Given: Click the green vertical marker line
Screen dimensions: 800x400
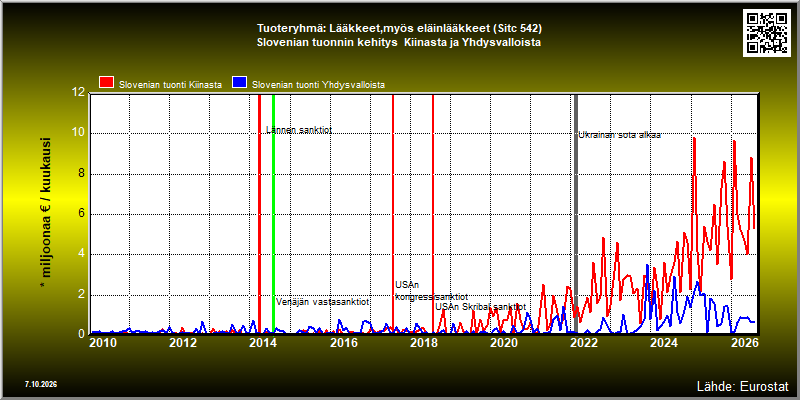Looking at the screenshot, I should (273, 214).
